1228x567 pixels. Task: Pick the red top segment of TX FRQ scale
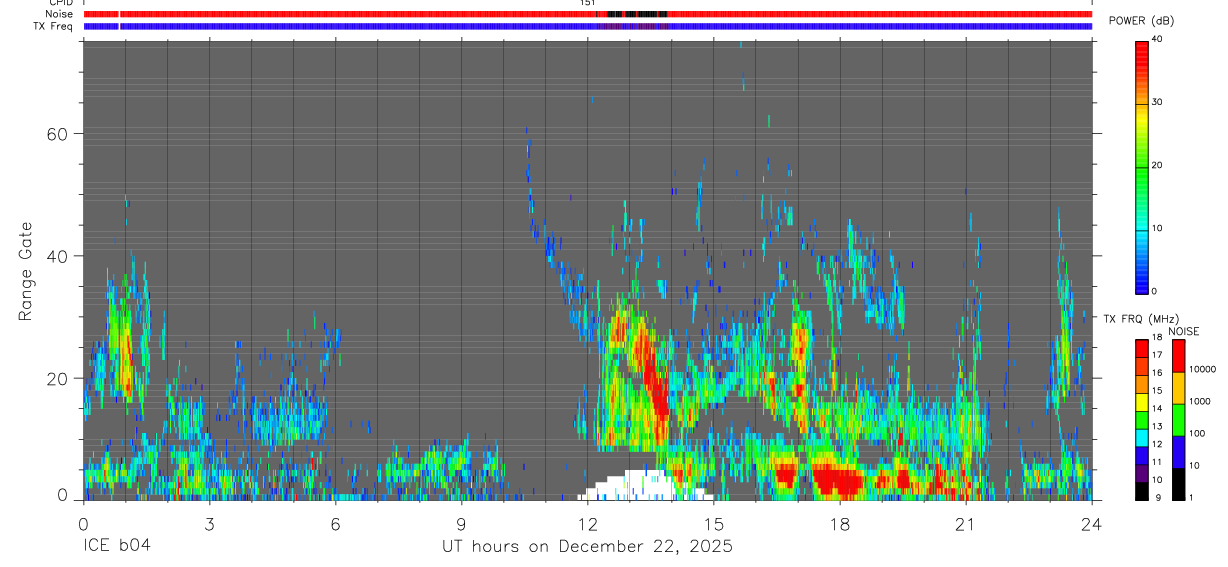[1142, 349]
